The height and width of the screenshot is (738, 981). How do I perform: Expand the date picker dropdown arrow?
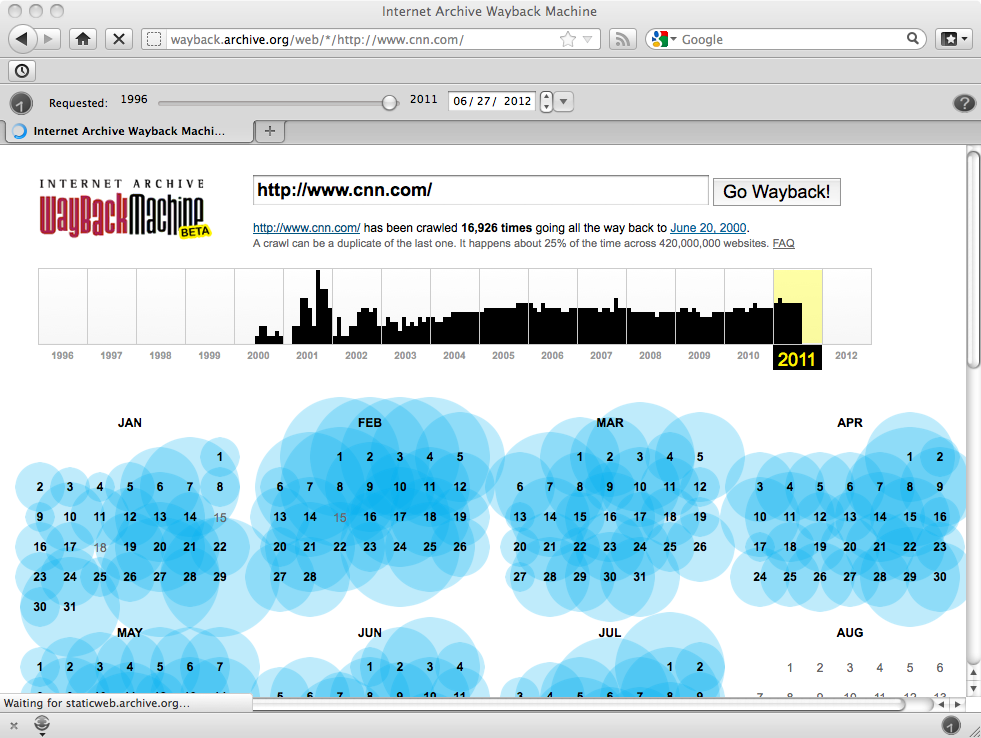point(564,101)
